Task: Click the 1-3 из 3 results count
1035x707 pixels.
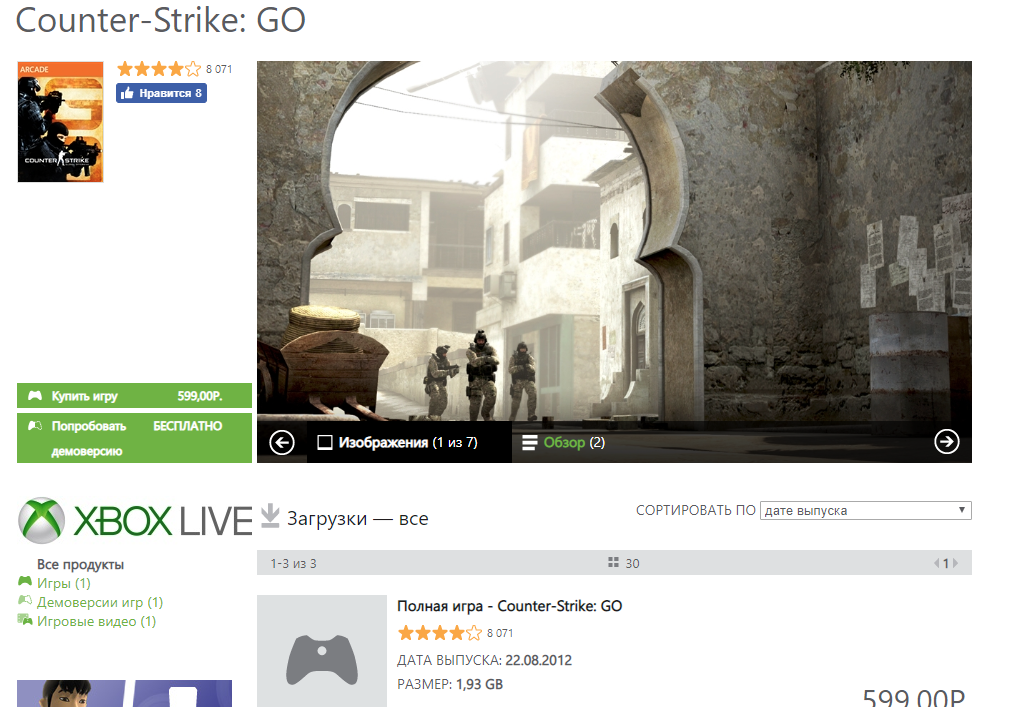Action: 294,564
